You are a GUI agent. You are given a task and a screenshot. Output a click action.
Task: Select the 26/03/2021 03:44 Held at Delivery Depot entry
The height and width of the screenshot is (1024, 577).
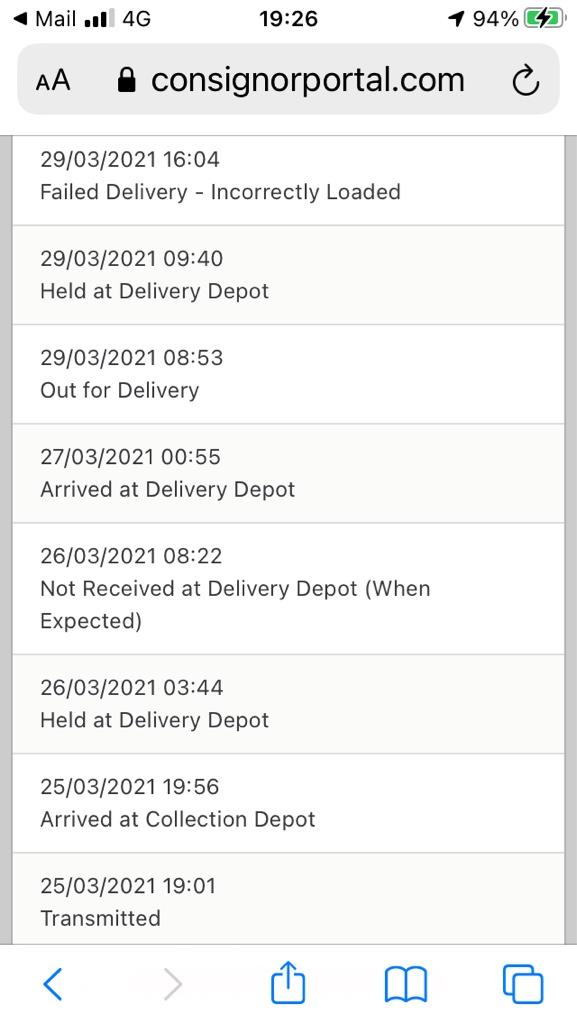(x=288, y=704)
